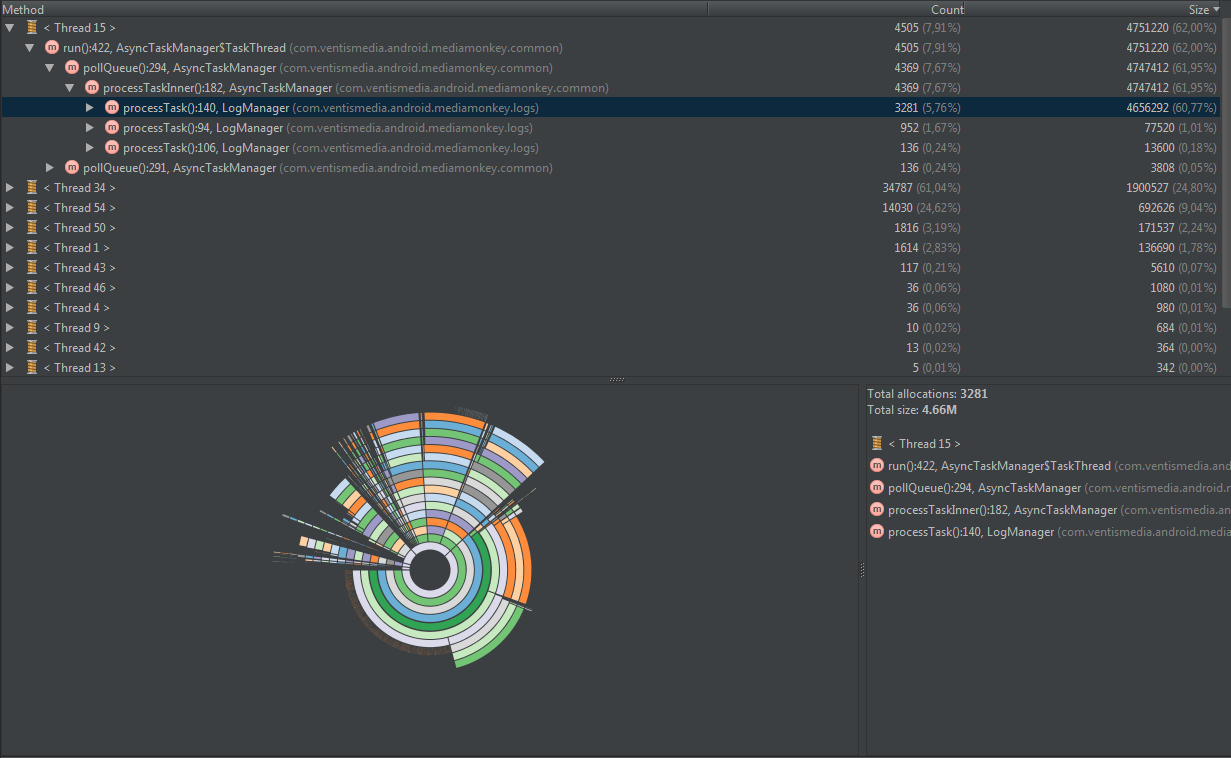Click the Thread 15 thread icon

point(32,28)
